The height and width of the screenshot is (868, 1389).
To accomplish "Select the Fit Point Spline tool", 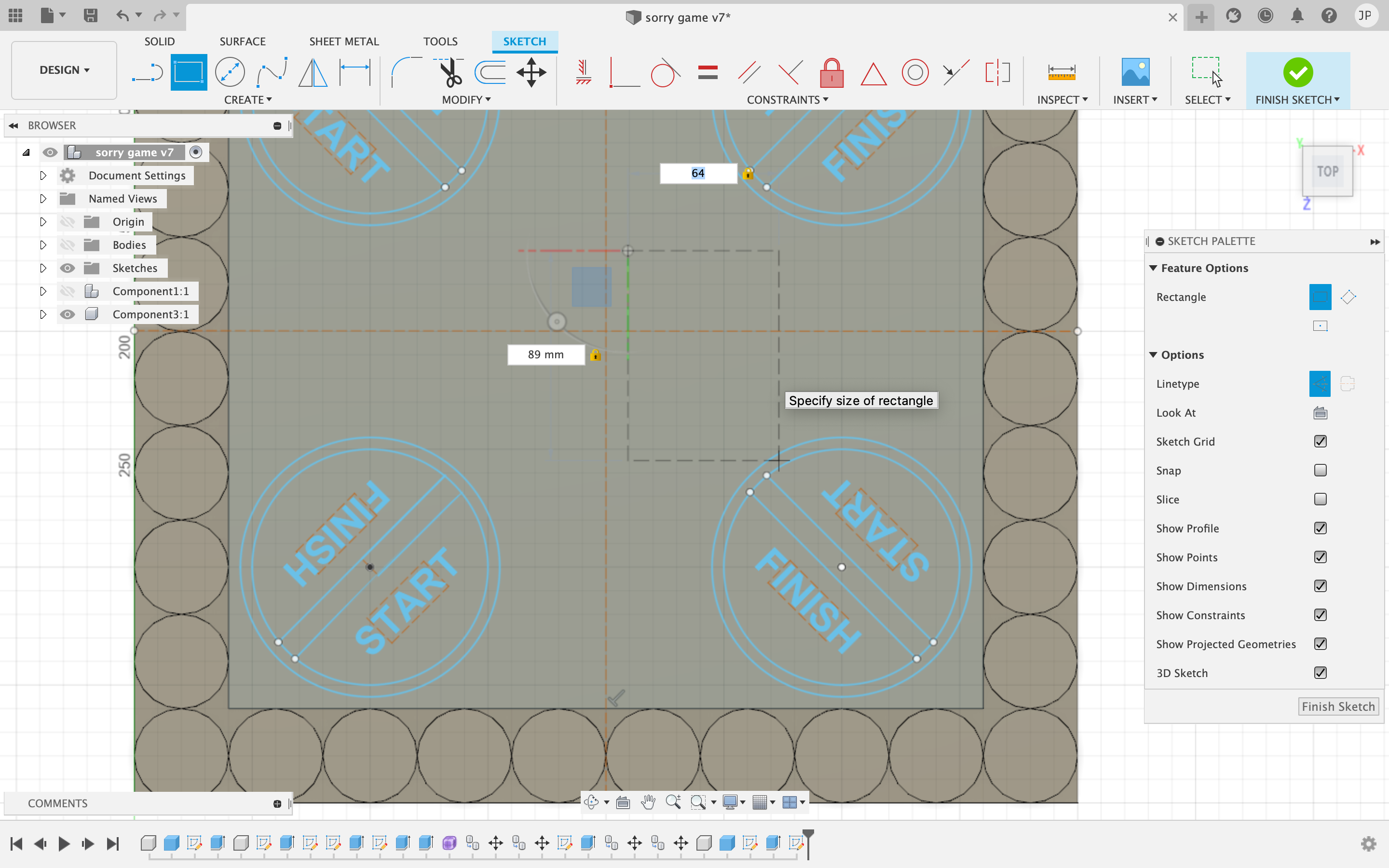I will tap(272, 73).
